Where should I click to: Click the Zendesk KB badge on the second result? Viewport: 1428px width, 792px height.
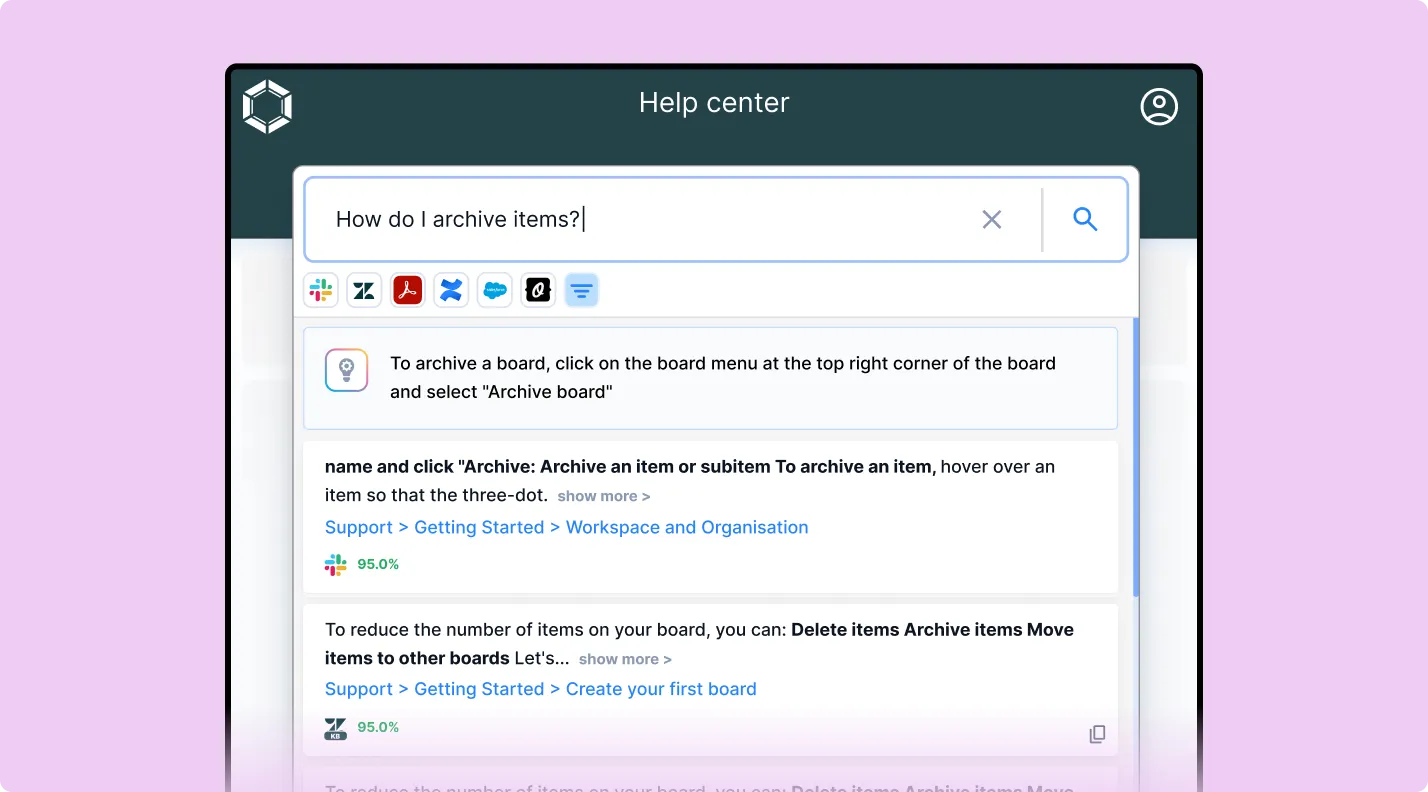tap(336, 727)
